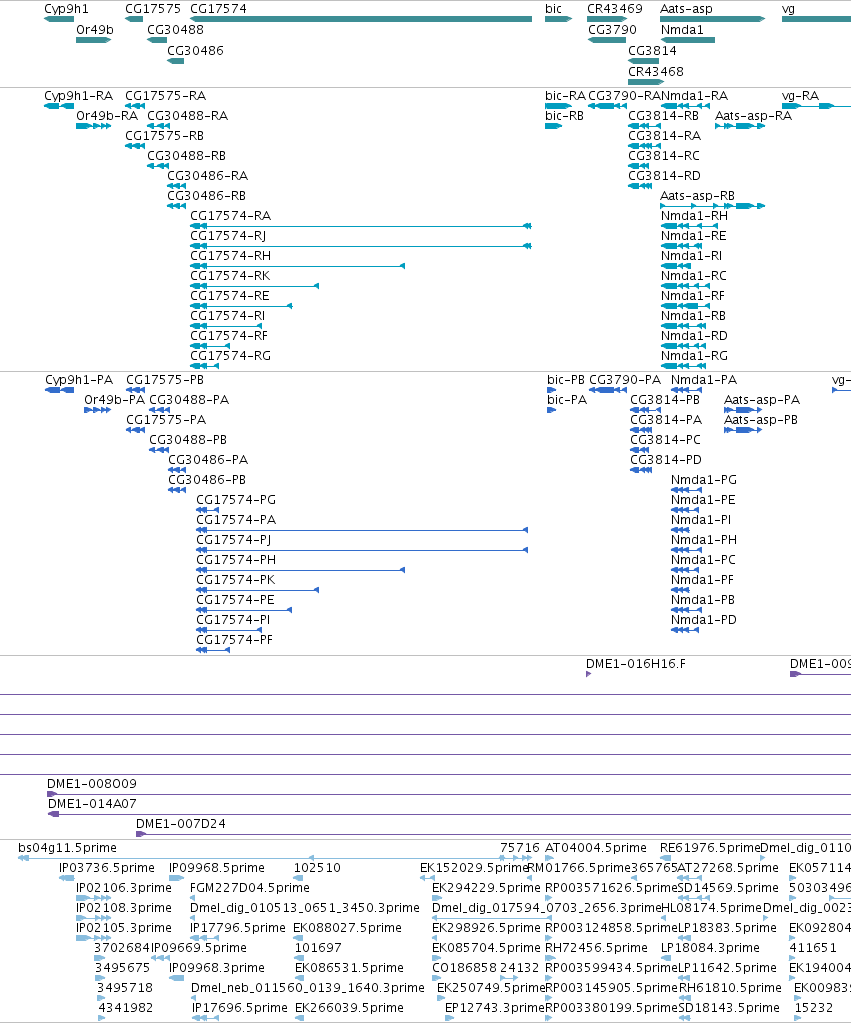Select the Or49b-PA coding sequence
Viewport: 851px width, 1023px height.
coord(97,410)
